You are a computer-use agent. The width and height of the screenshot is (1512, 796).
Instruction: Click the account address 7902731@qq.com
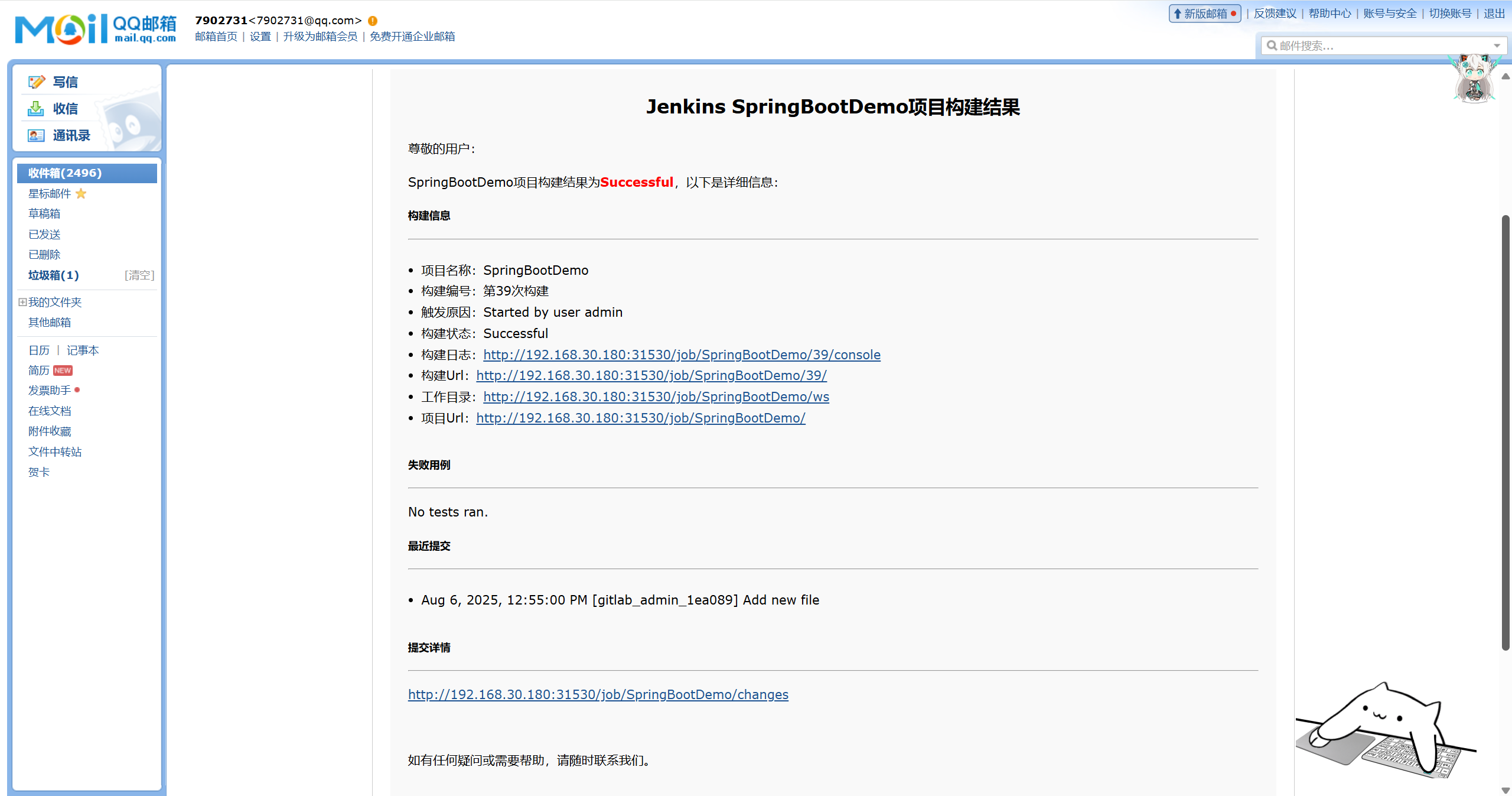[305, 21]
